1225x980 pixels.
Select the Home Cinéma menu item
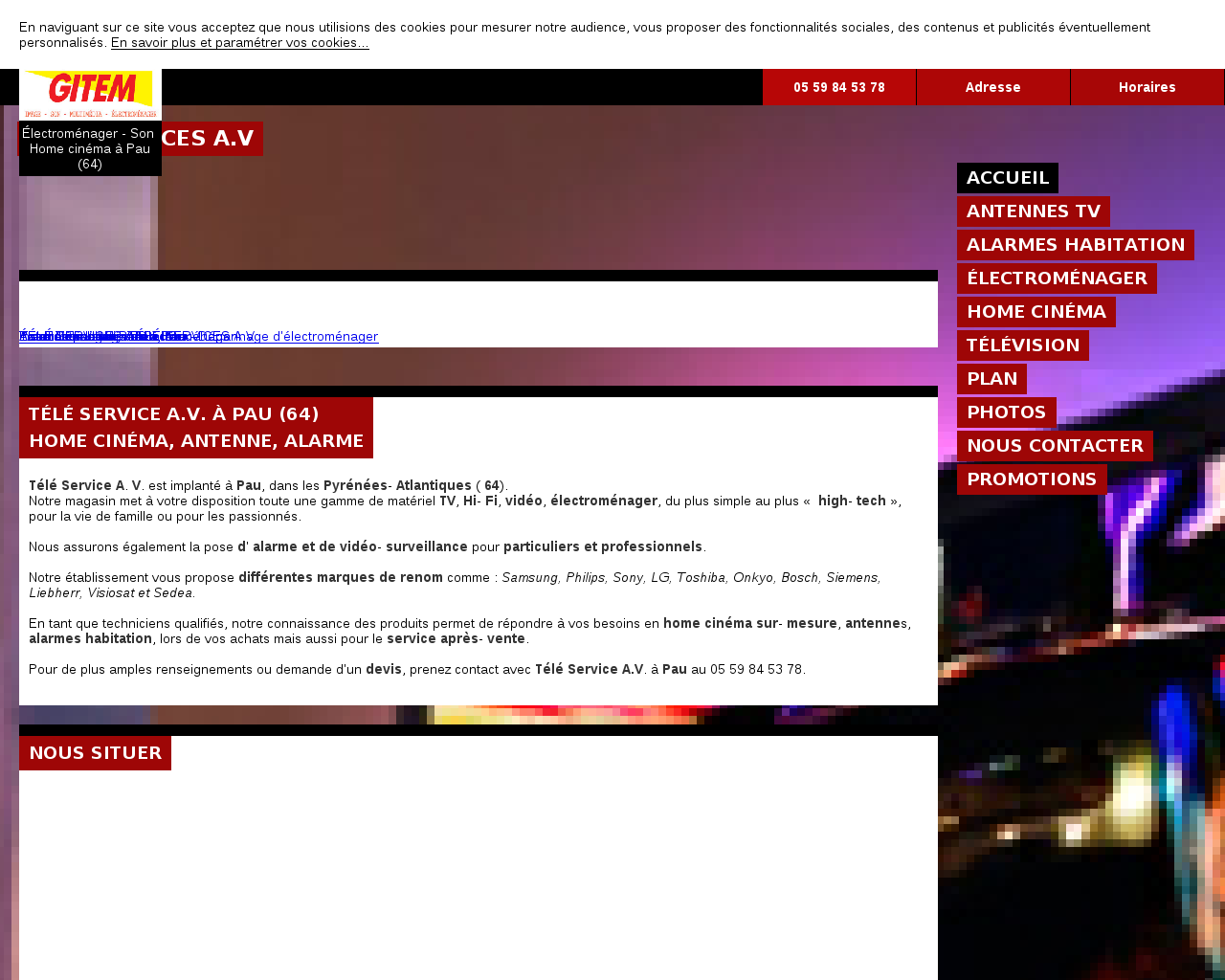[1036, 312]
